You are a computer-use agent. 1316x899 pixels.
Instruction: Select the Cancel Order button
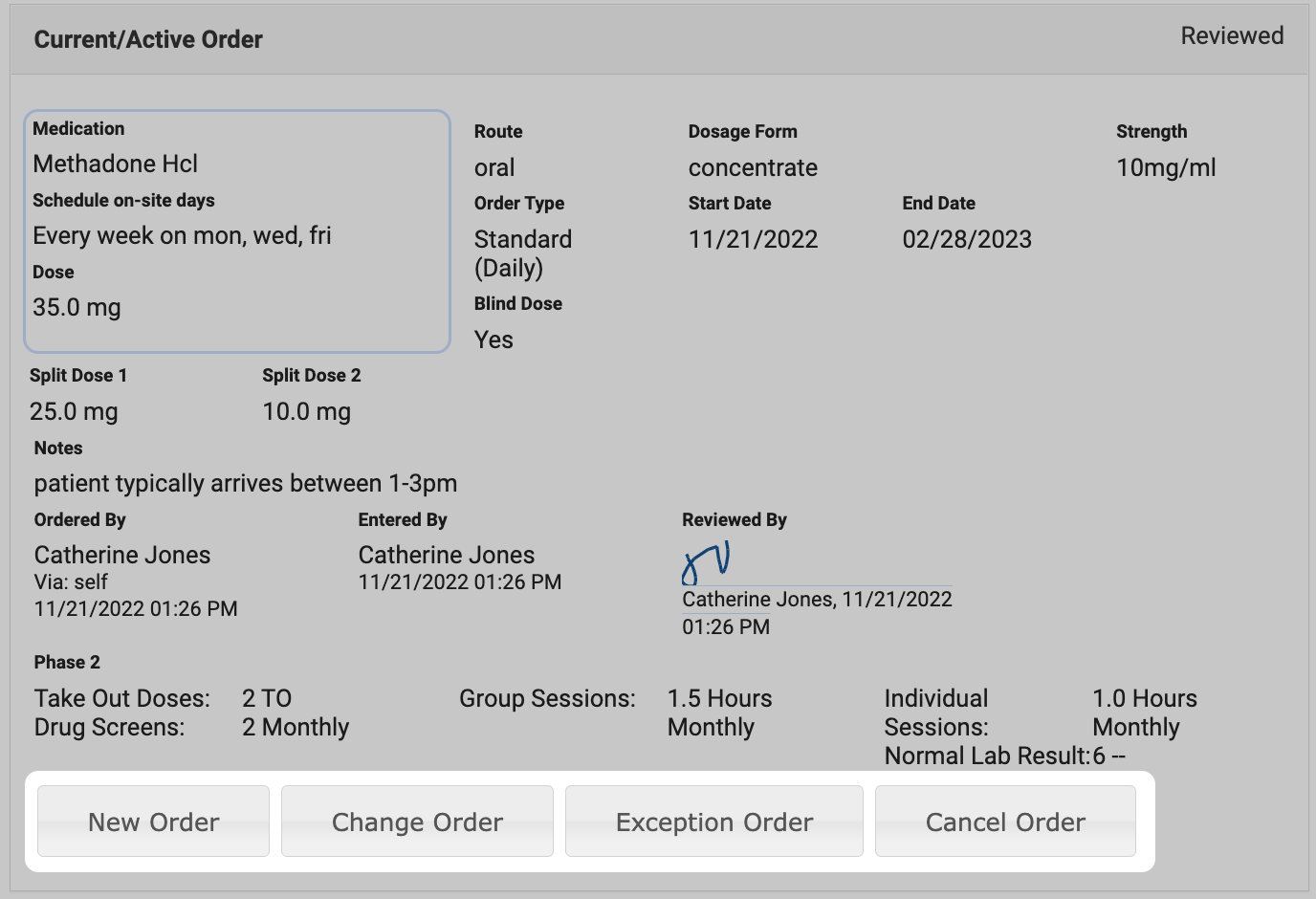(1005, 822)
